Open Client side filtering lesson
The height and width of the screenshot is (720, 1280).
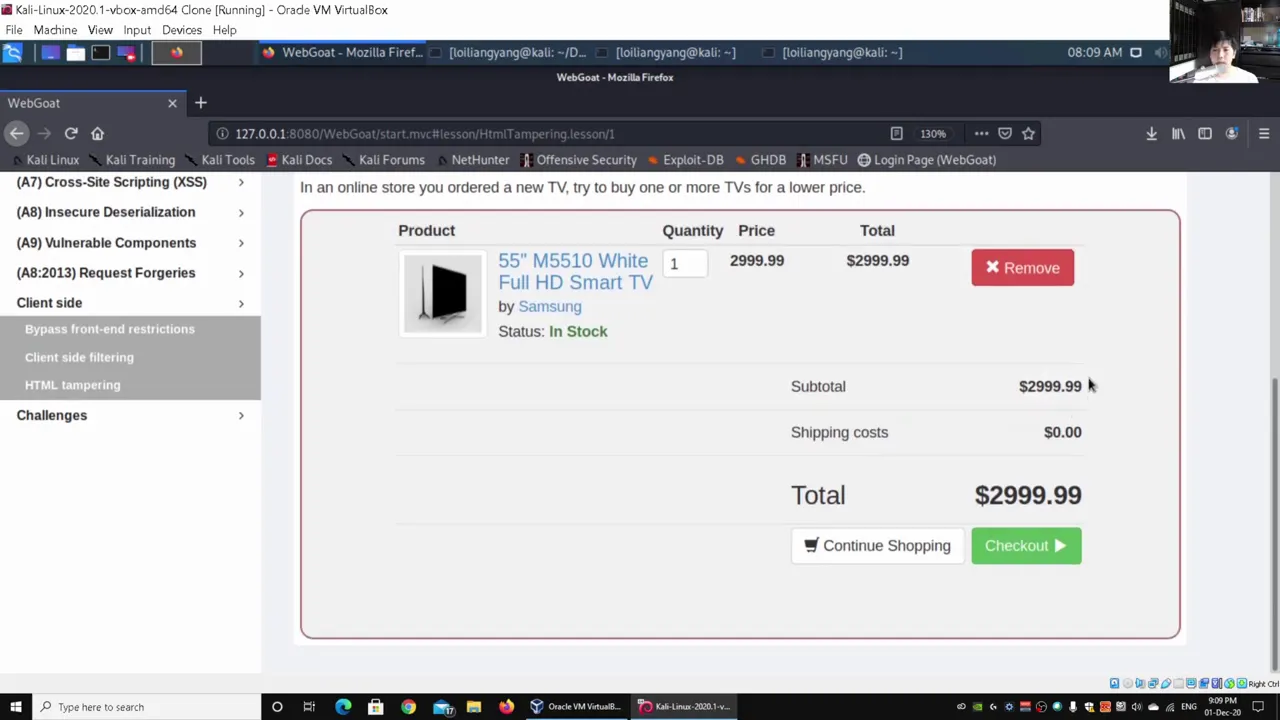[79, 357]
